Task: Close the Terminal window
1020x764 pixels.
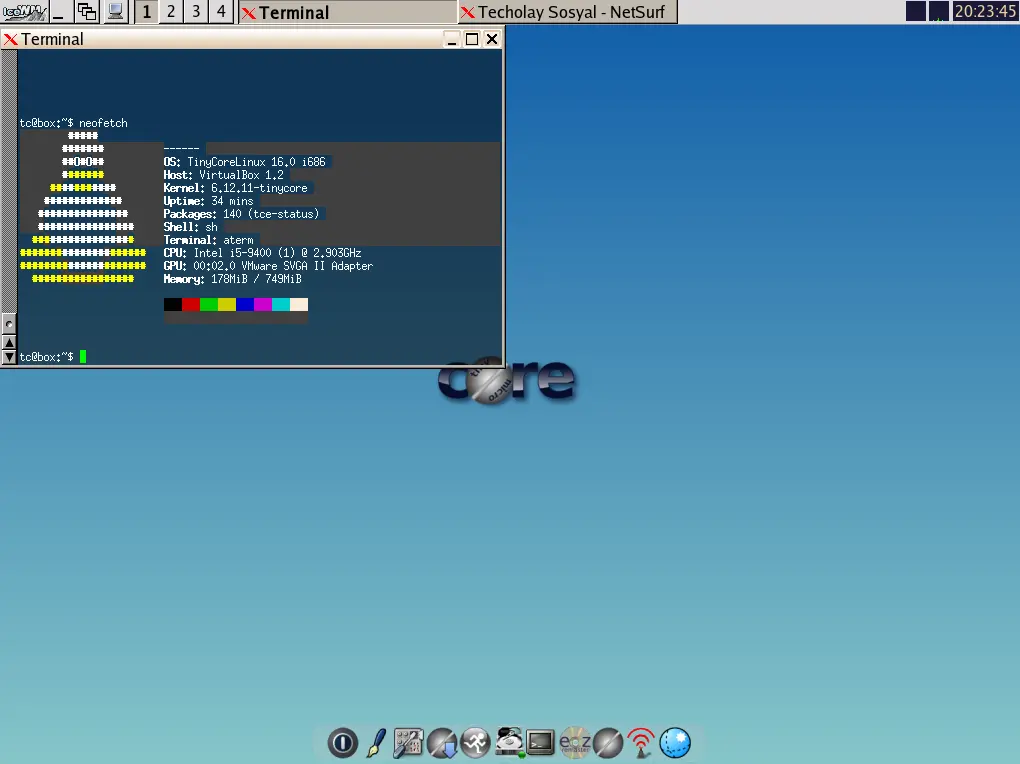Action: 492,40
